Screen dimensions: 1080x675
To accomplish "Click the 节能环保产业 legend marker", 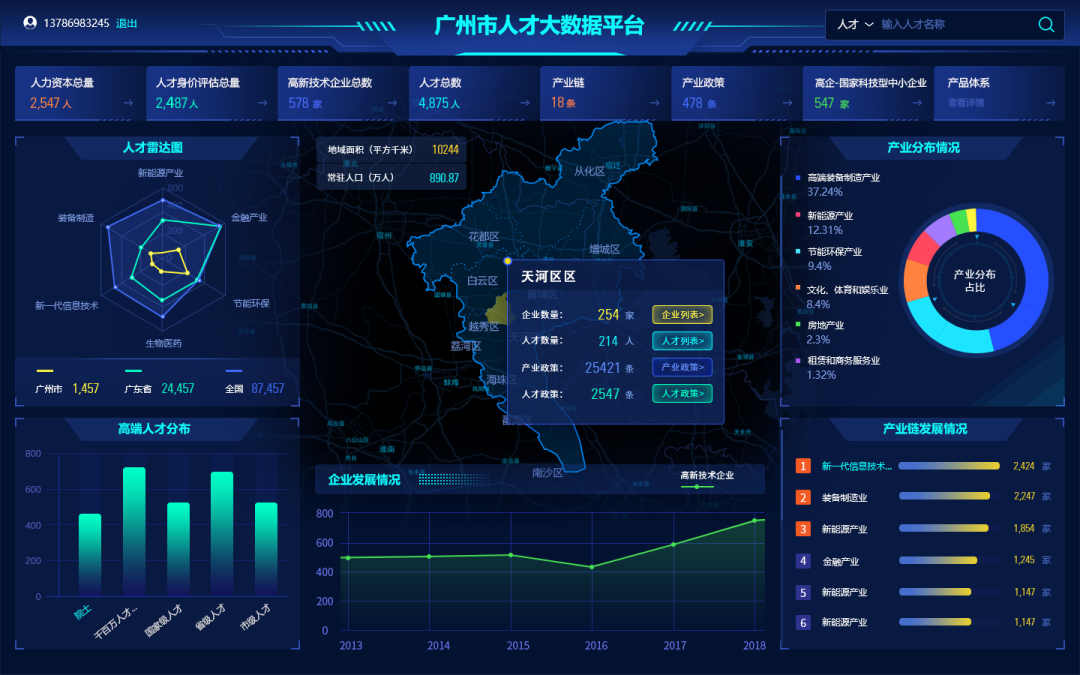I will coord(798,251).
